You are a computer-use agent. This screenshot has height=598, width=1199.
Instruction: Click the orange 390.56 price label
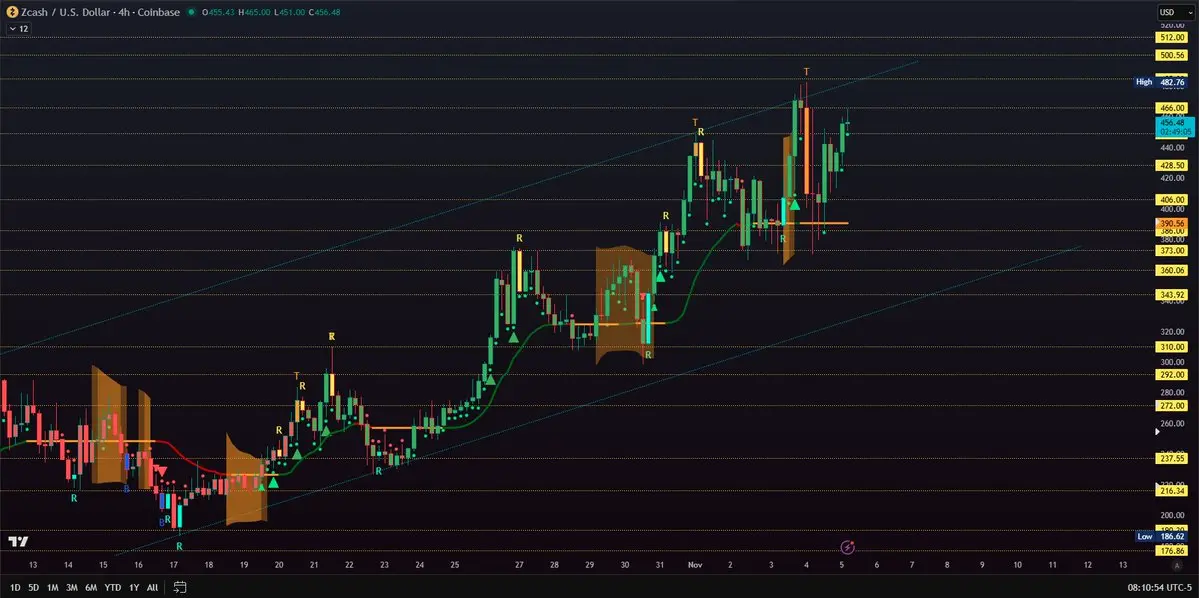(1171, 223)
